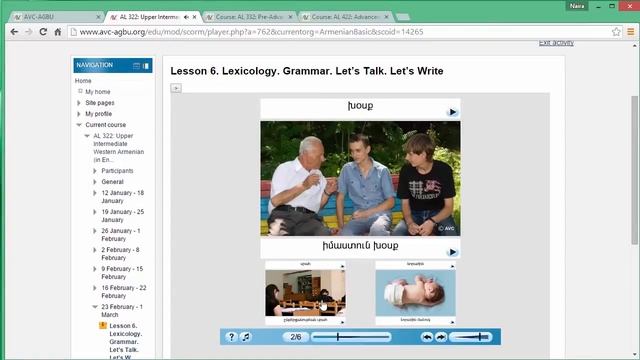Adjust the volume slider in the player bar
This screenshot has height=360, width=640.
pos(471,337)
